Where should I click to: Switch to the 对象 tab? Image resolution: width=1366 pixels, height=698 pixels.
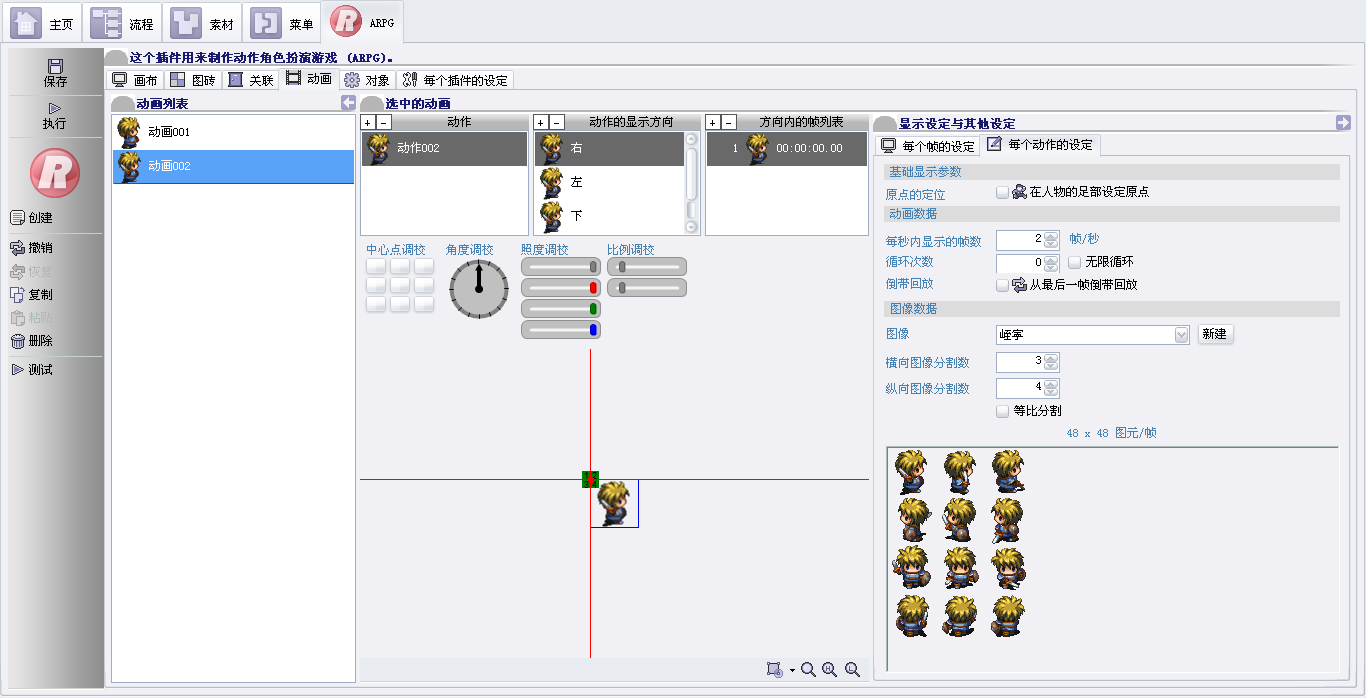[x=367, y=80]
